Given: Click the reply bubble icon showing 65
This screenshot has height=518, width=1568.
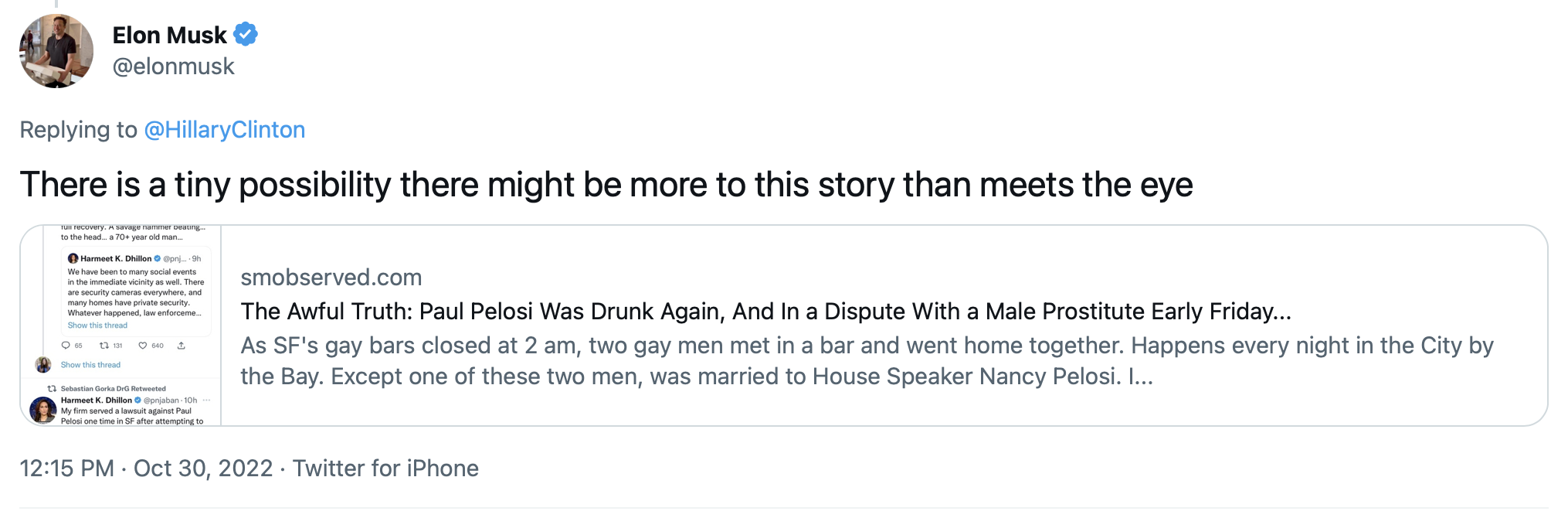Looking at the screenshot, I should [66, 346].
